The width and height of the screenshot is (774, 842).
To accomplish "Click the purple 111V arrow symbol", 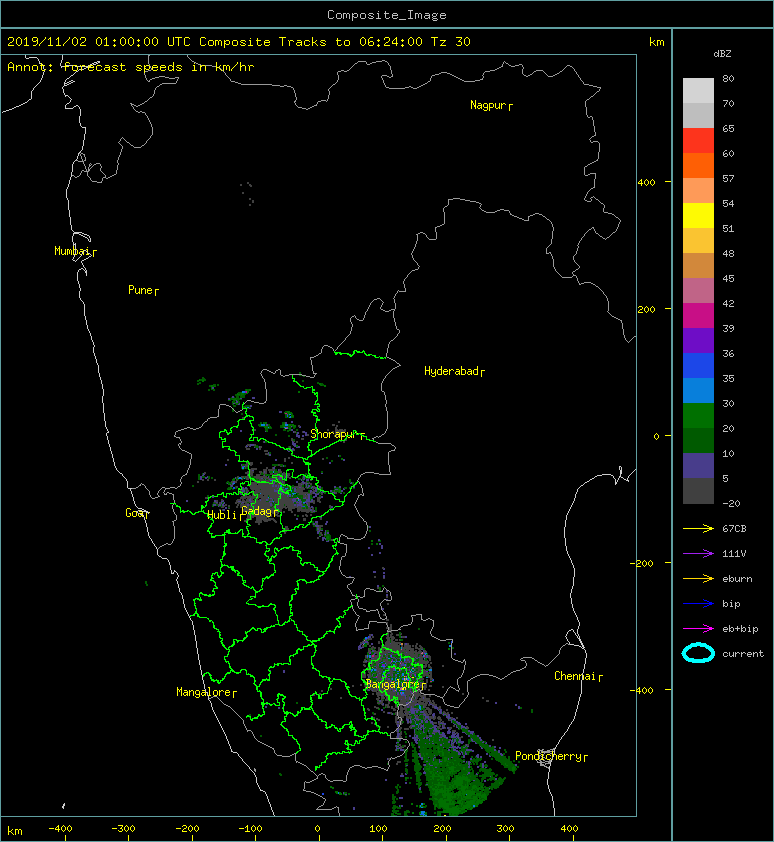I will pos(698,554).
